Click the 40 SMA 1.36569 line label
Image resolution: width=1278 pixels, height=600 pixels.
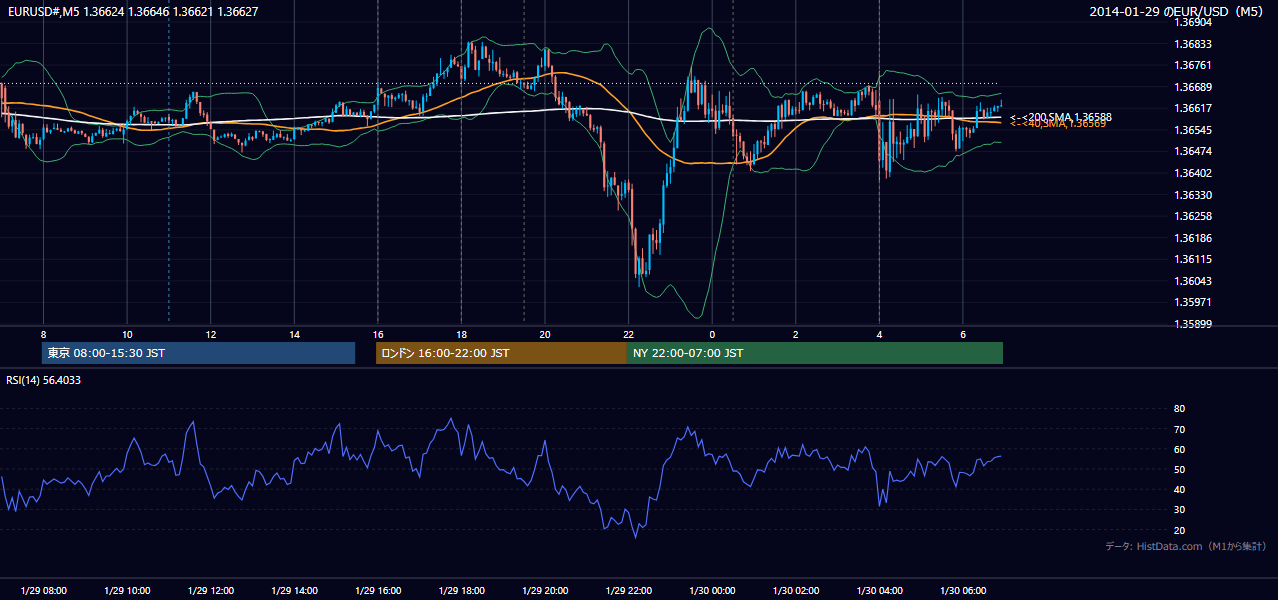click(1058, 124)
